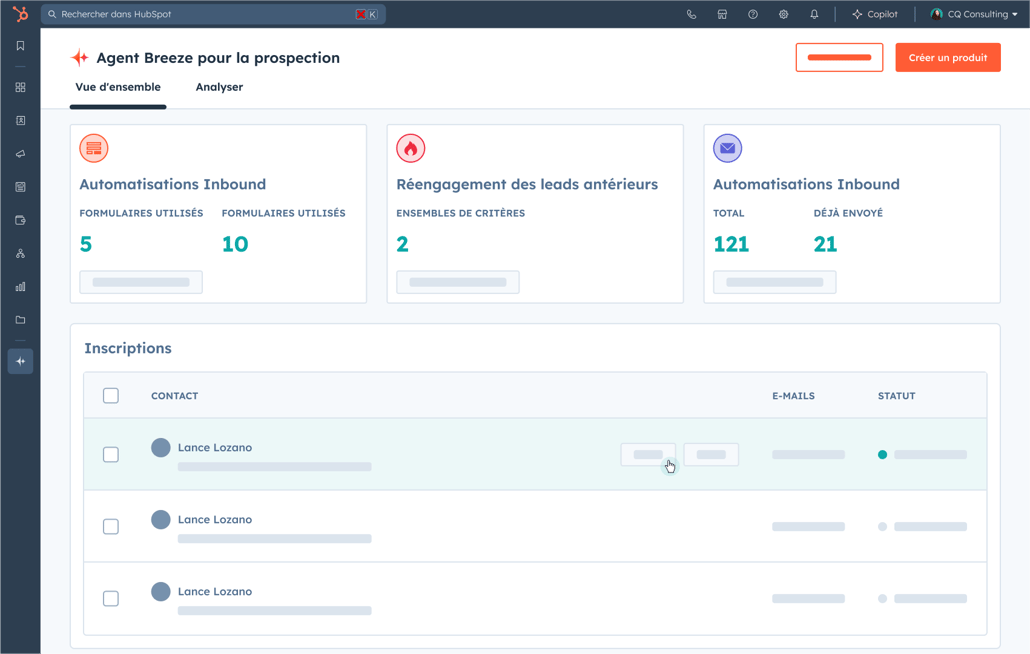Image resolution: width=1030 pixels, height=654 pixels.
Task: Switch to the Analyser tab
Action: (219, 87)
